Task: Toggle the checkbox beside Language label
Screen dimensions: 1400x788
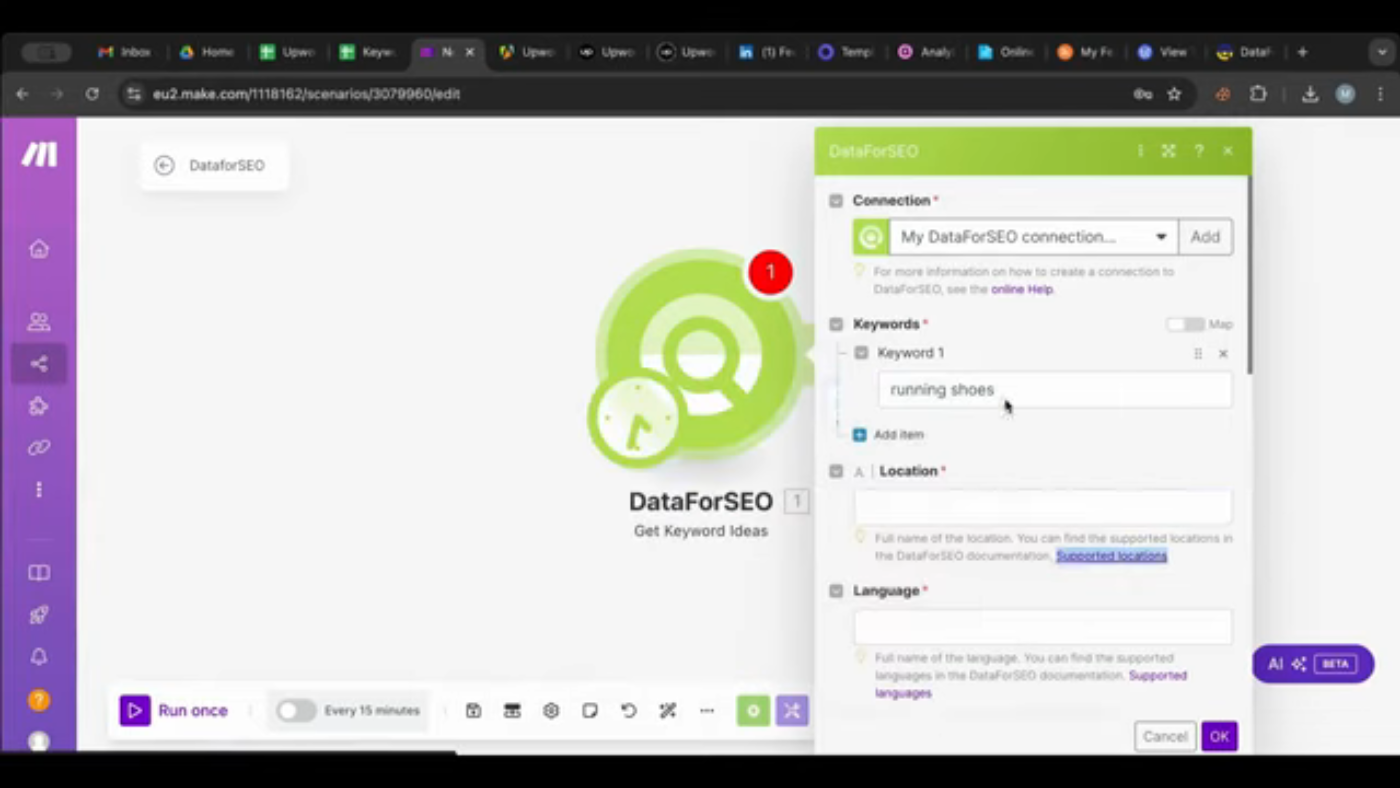Action: (836, 591)
